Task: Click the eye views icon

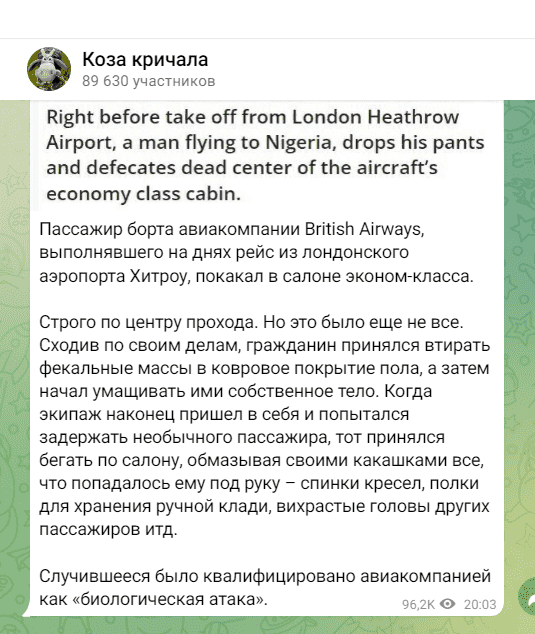Action: (447, 604)
